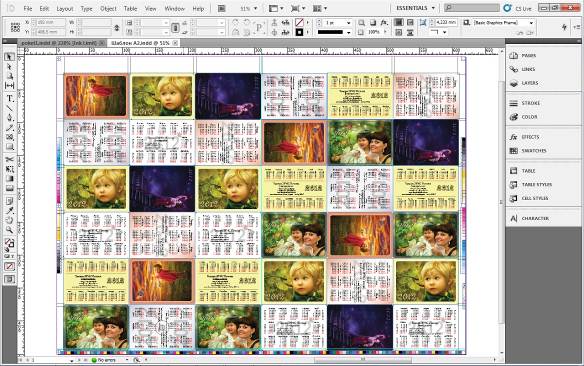
Task: Select the Note tool
Action: [9, 201]
